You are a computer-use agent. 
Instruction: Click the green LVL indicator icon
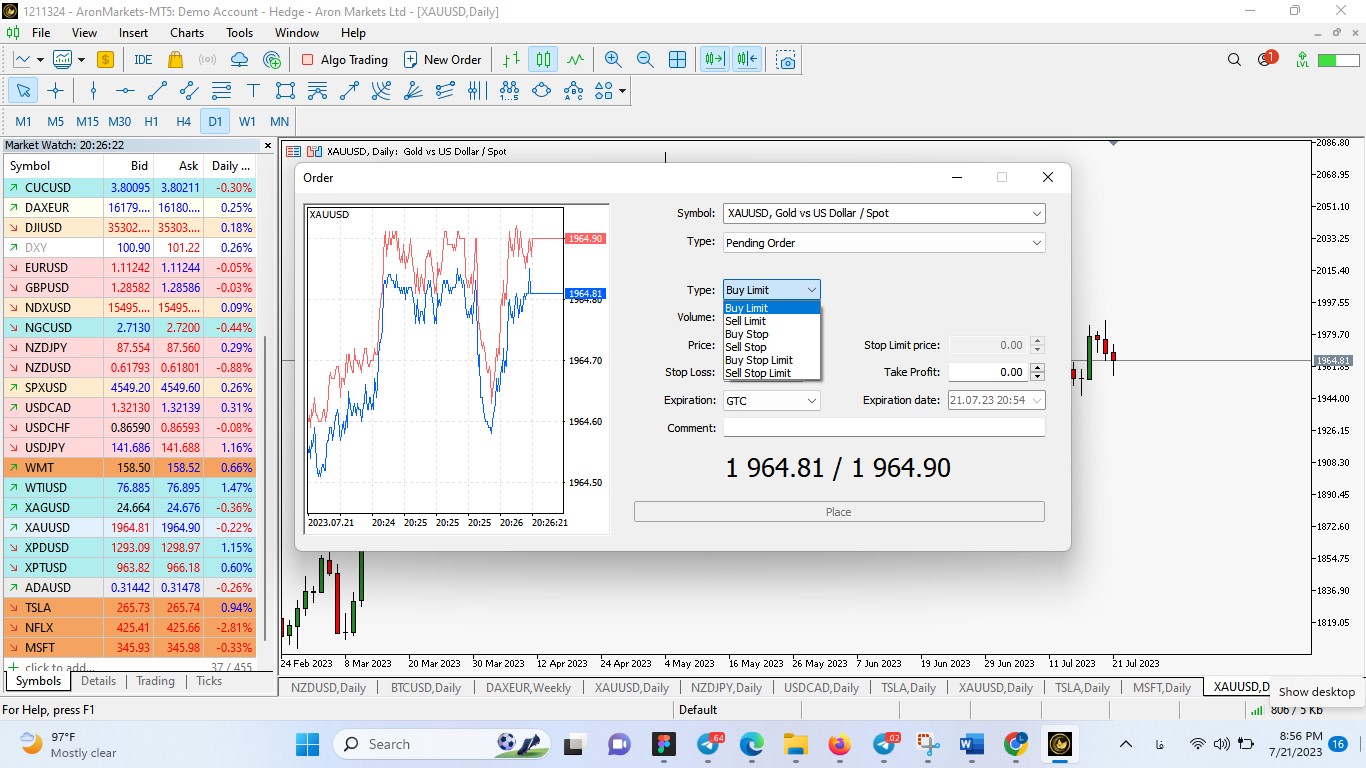pos(1302,60)
